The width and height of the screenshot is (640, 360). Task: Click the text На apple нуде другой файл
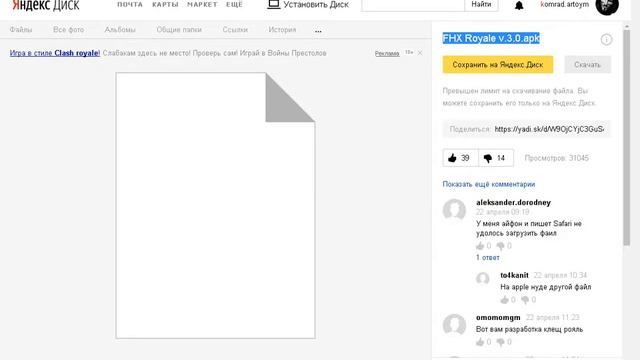[546, 287]
